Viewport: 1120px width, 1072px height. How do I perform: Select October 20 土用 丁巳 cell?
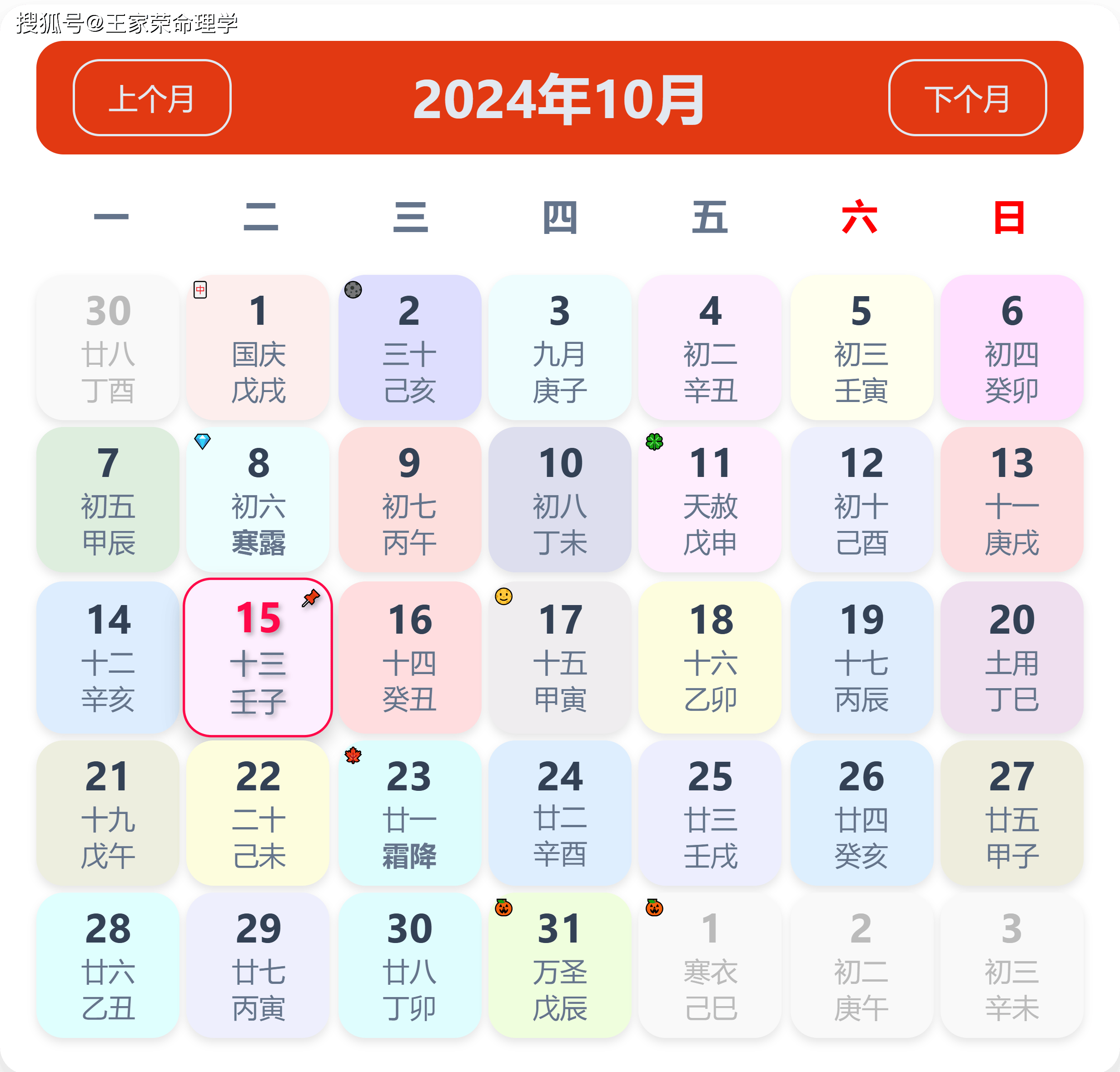1012,657
